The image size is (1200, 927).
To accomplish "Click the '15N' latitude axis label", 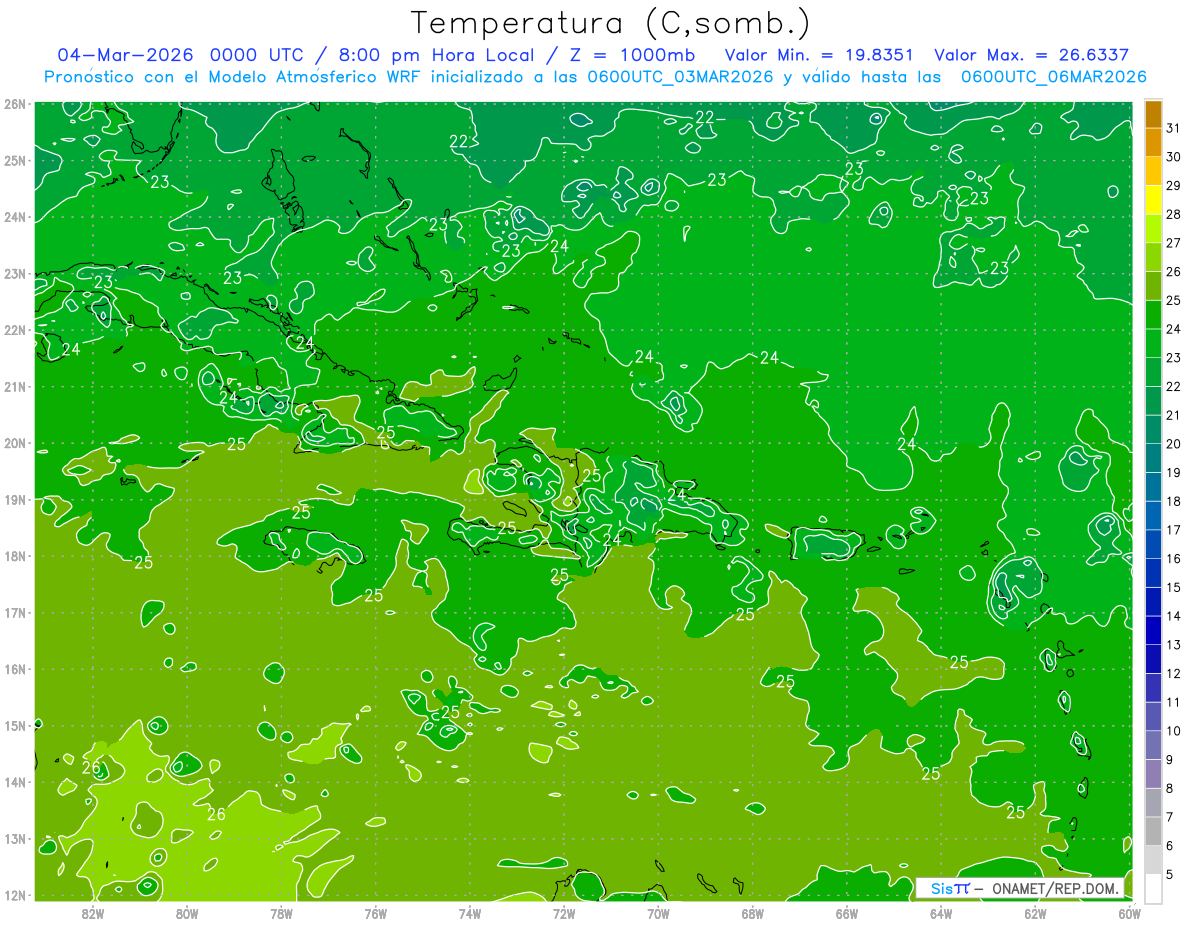I will [x=15, y=725].
